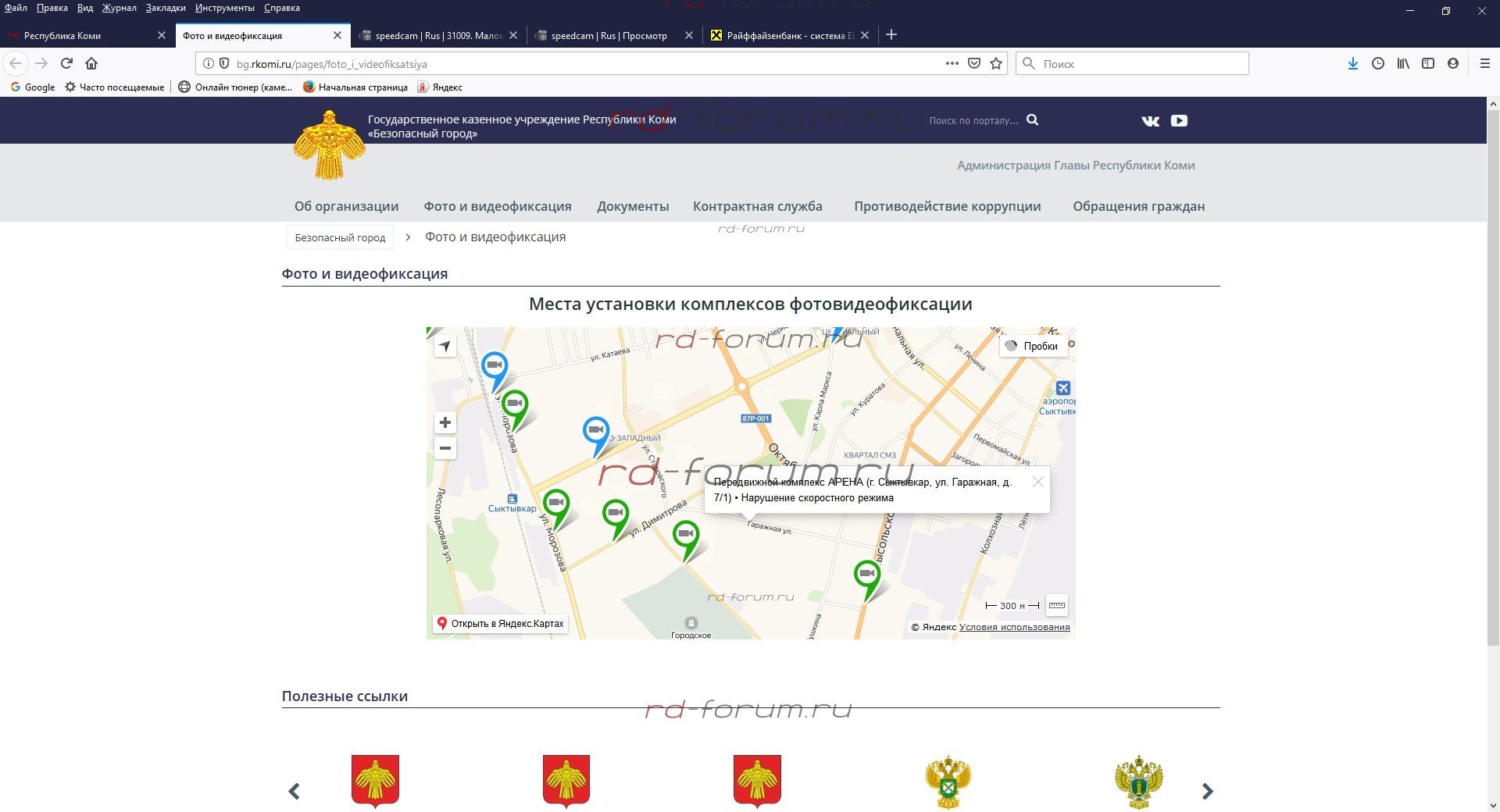Click Открыть в Яндекс.Картах button
1500x812 pixels.
click(500, 623)
